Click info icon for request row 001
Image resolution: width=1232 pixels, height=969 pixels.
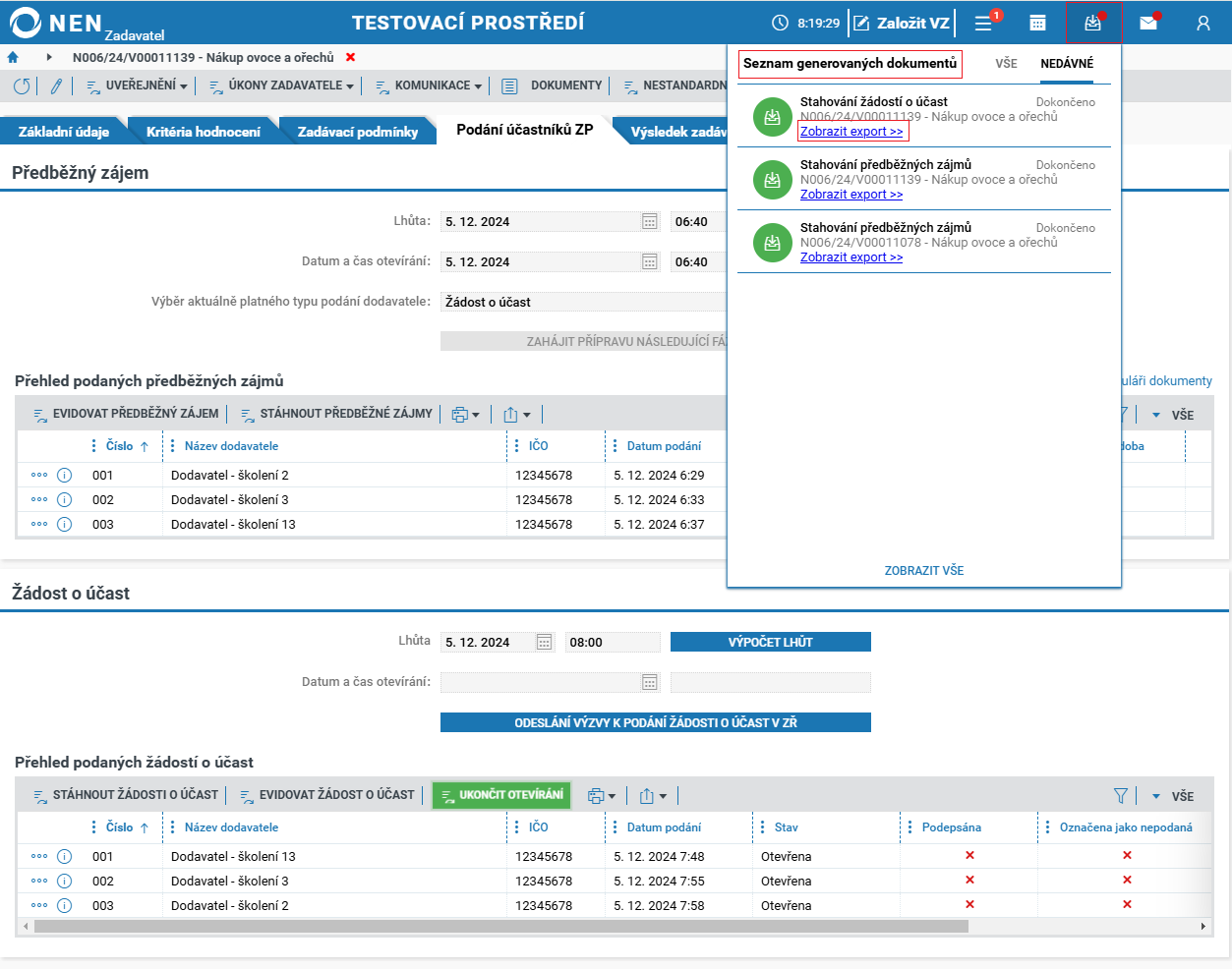pos(65,856)
